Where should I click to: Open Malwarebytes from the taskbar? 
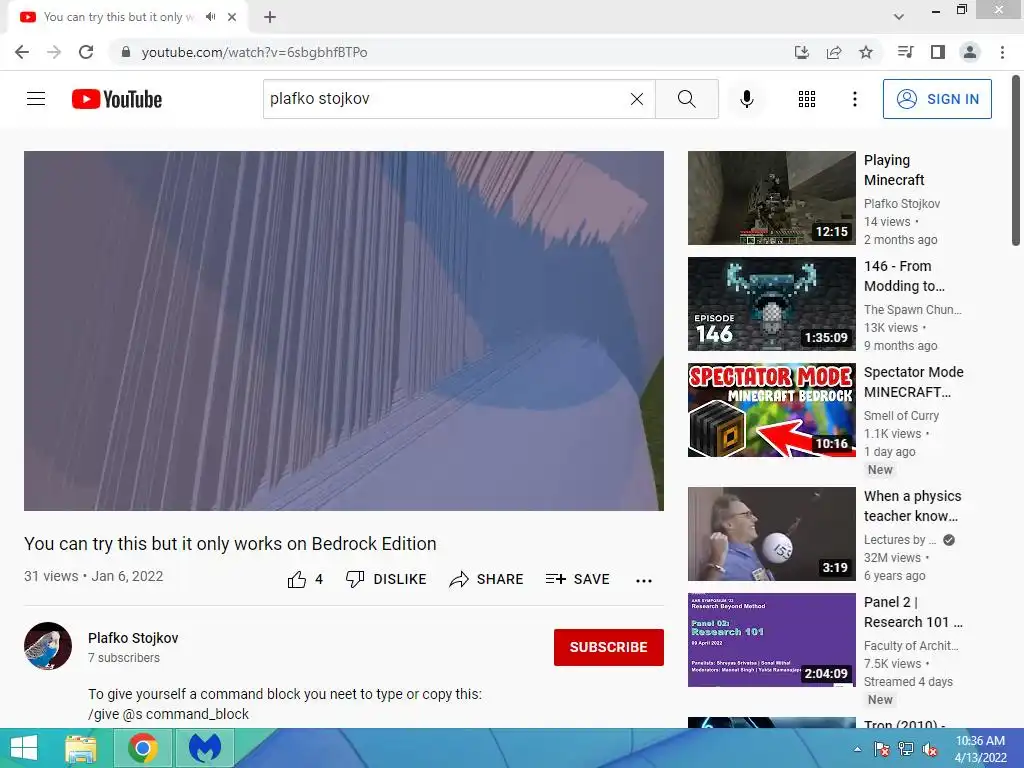[205, 748]
